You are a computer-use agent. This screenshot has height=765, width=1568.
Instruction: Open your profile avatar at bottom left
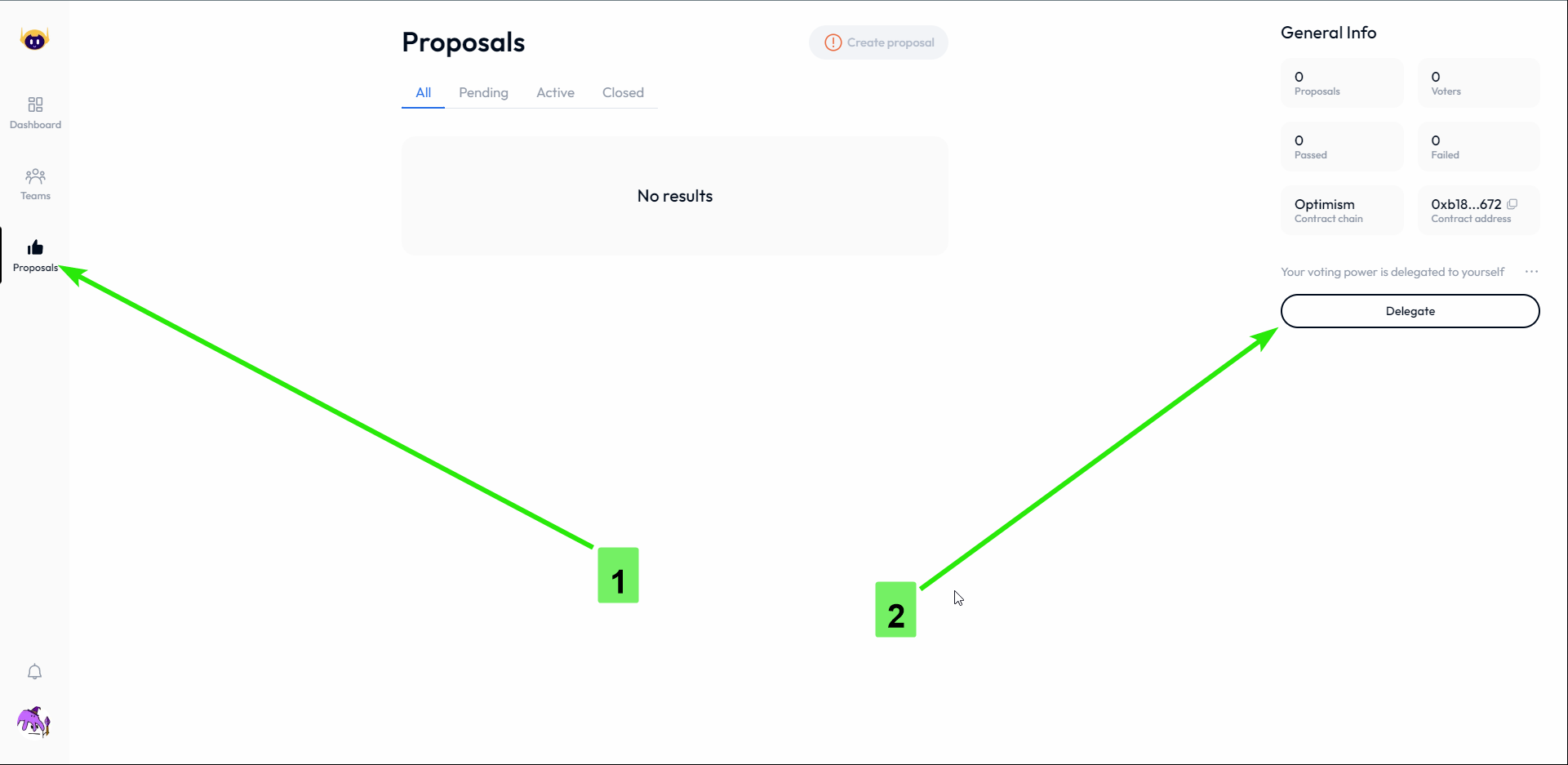35,722
